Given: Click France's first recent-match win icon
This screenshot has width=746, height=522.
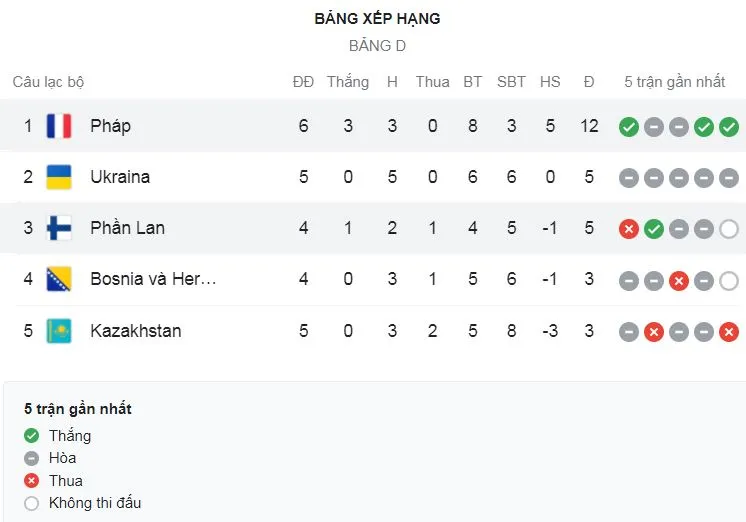Looking at the screenshot, I should tap(628, 127).
